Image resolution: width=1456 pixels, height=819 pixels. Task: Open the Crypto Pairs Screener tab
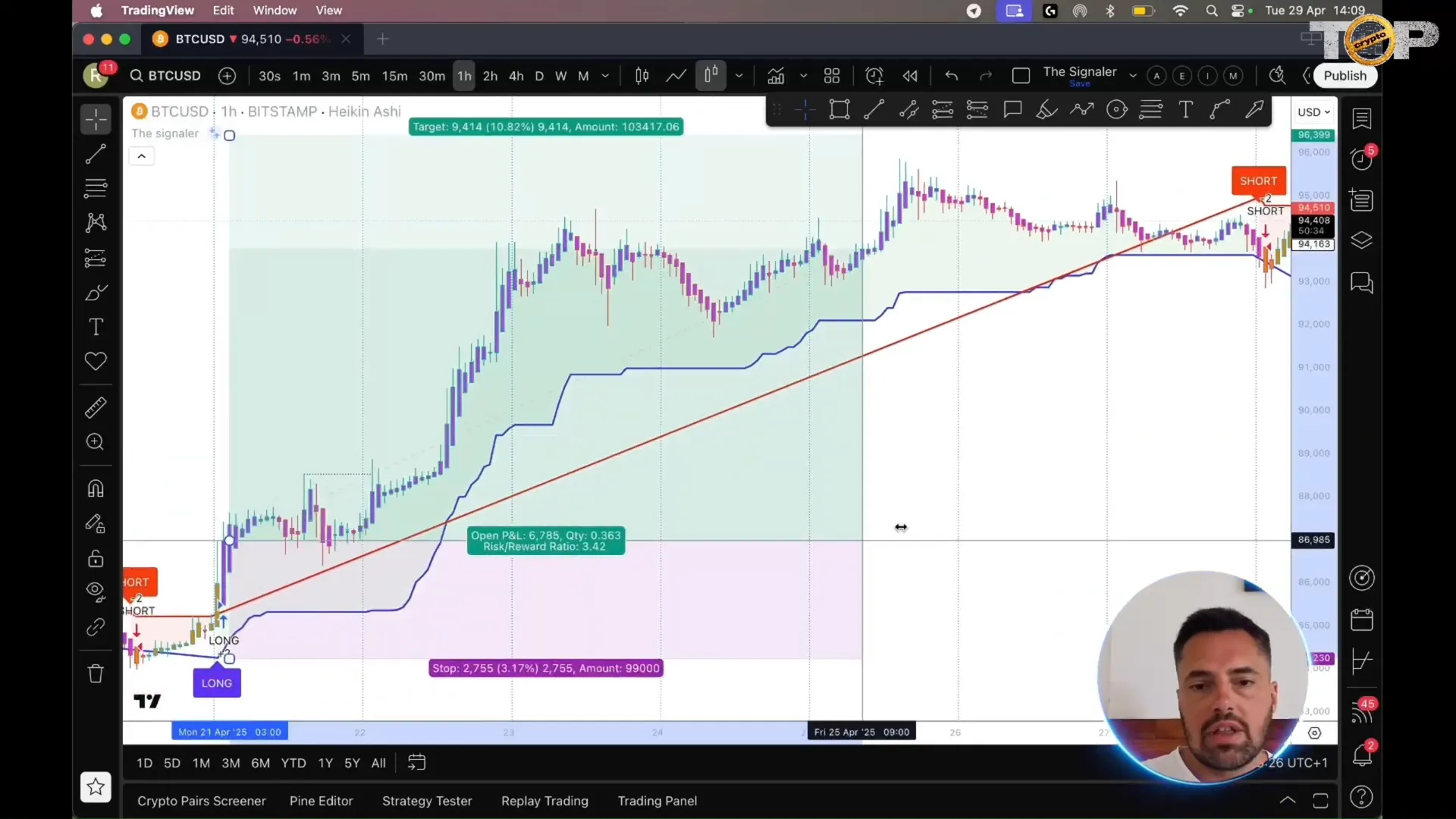[x=202, y=801]
